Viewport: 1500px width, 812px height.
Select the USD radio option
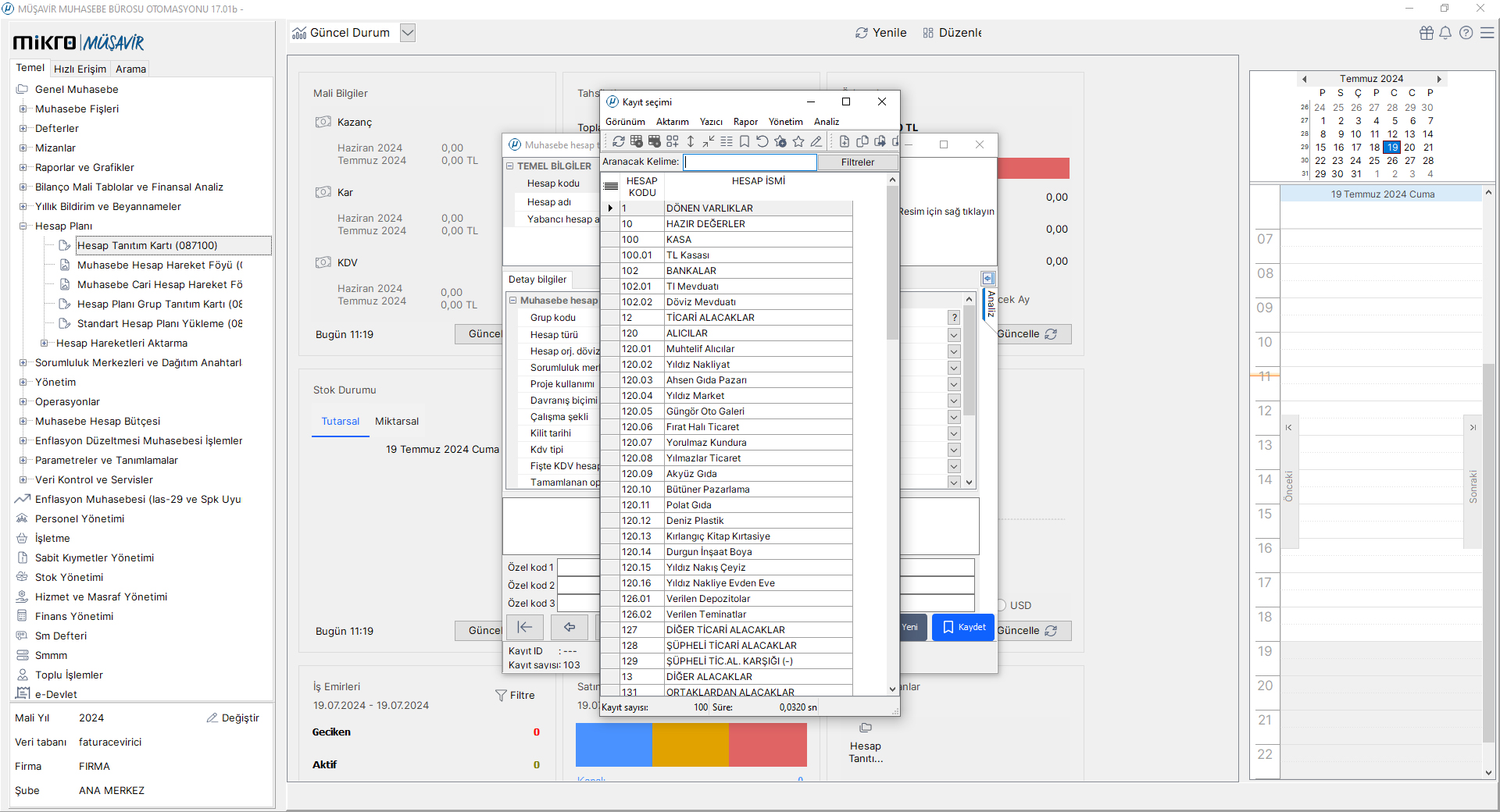coord(1002,605)
